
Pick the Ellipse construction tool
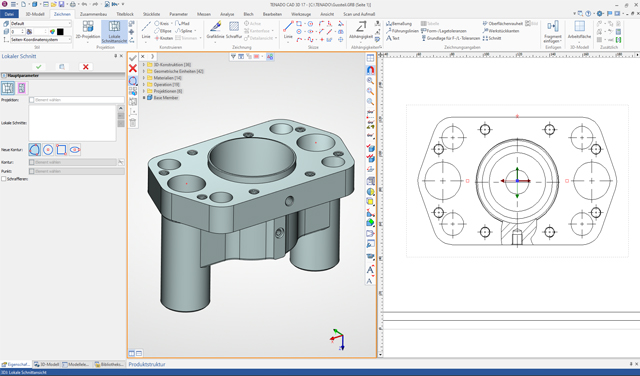pos(163,31)
